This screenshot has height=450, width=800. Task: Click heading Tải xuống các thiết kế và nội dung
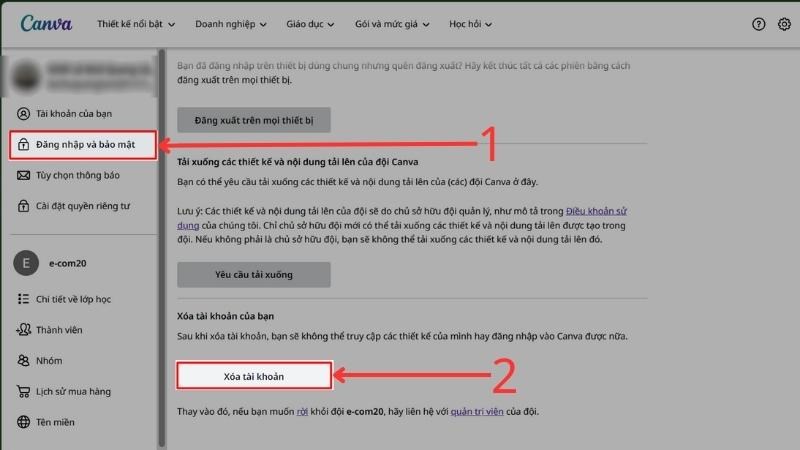coord(297,162)
